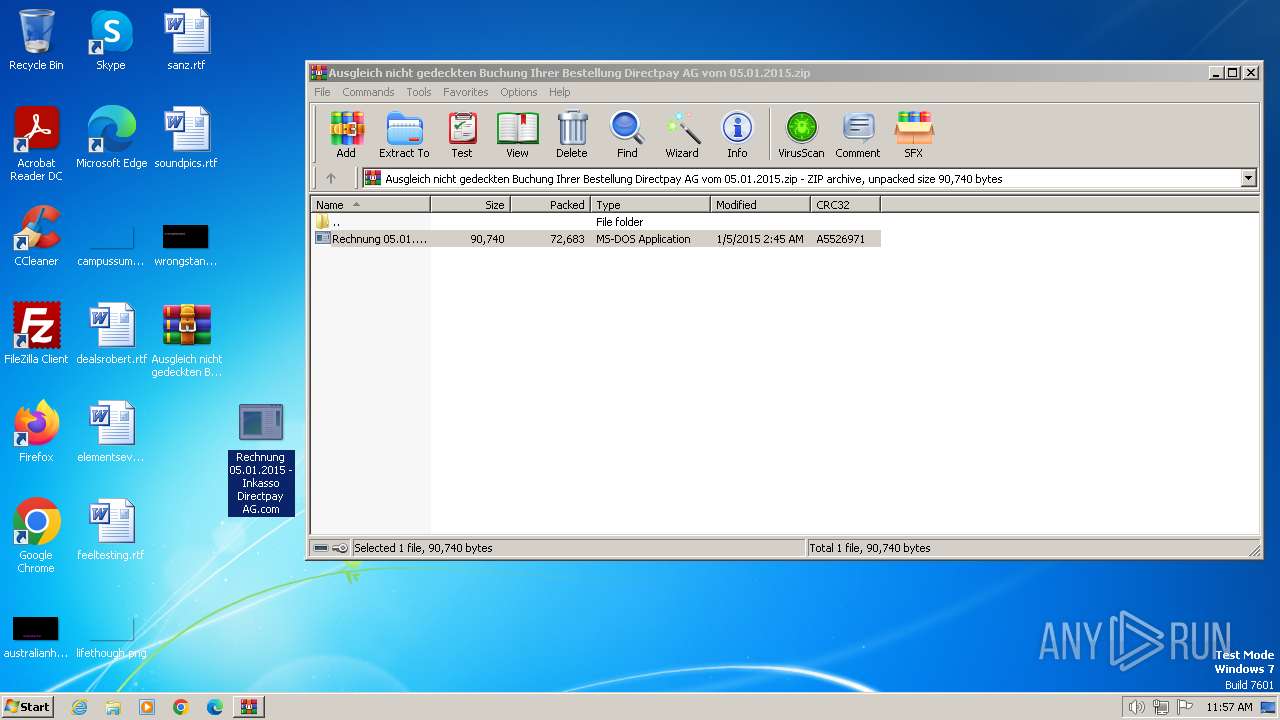Image resolution: width=1280 pixels, height=720 pixels.
Task: Run the Test archive tool
Action: pos(461,135)
